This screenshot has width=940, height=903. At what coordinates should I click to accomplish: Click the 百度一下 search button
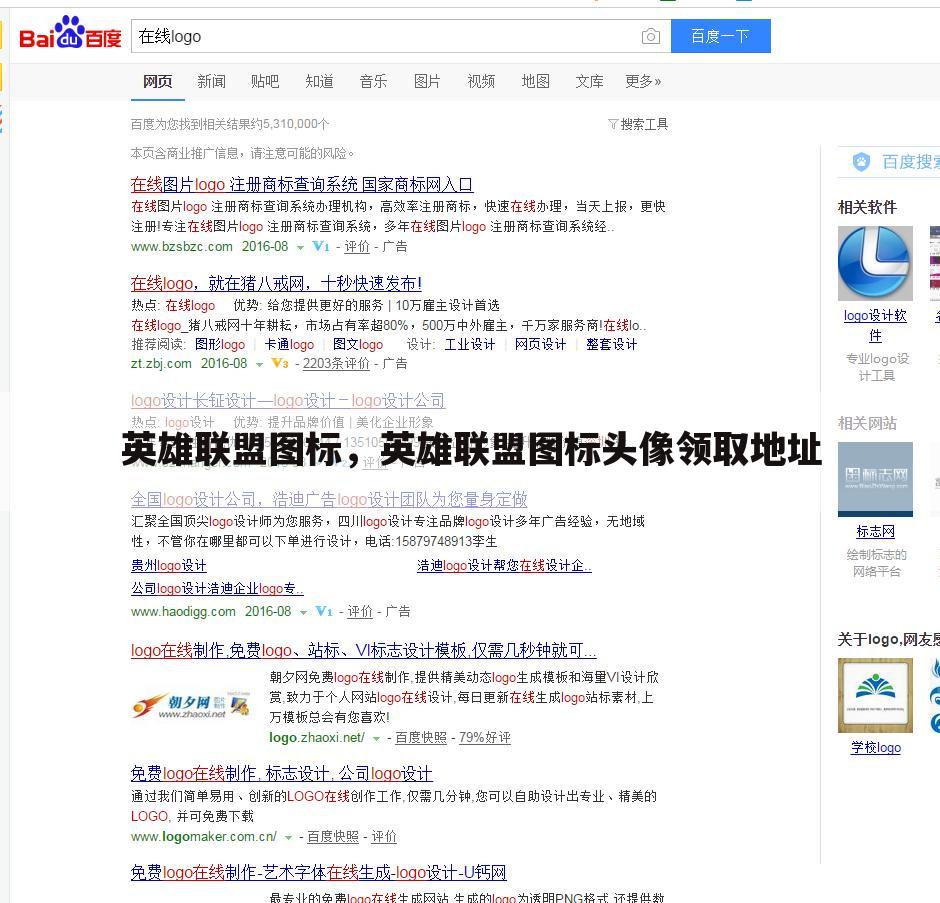tap(721, 36)
